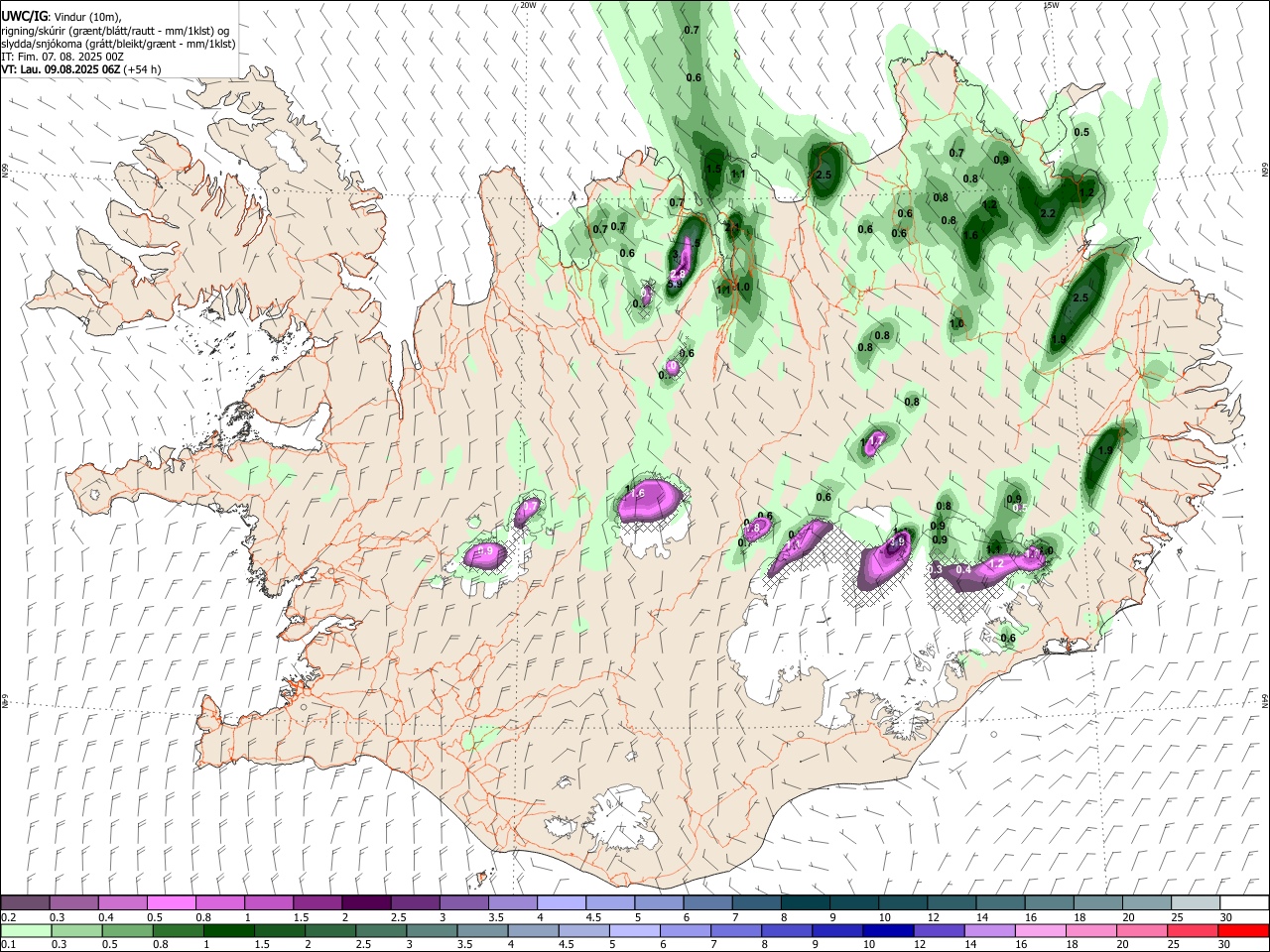Select the 12–14 teal-gray snow legend swatch
Screen dimensions: 1270x952
click(952, 903)
